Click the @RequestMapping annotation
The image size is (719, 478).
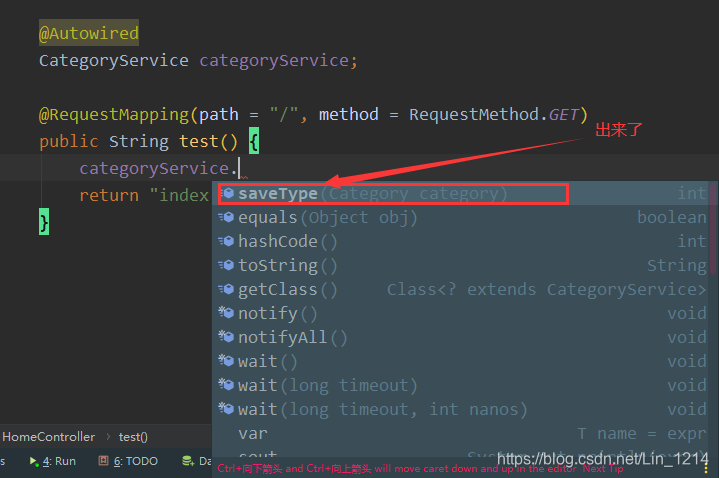coord(114,114)
